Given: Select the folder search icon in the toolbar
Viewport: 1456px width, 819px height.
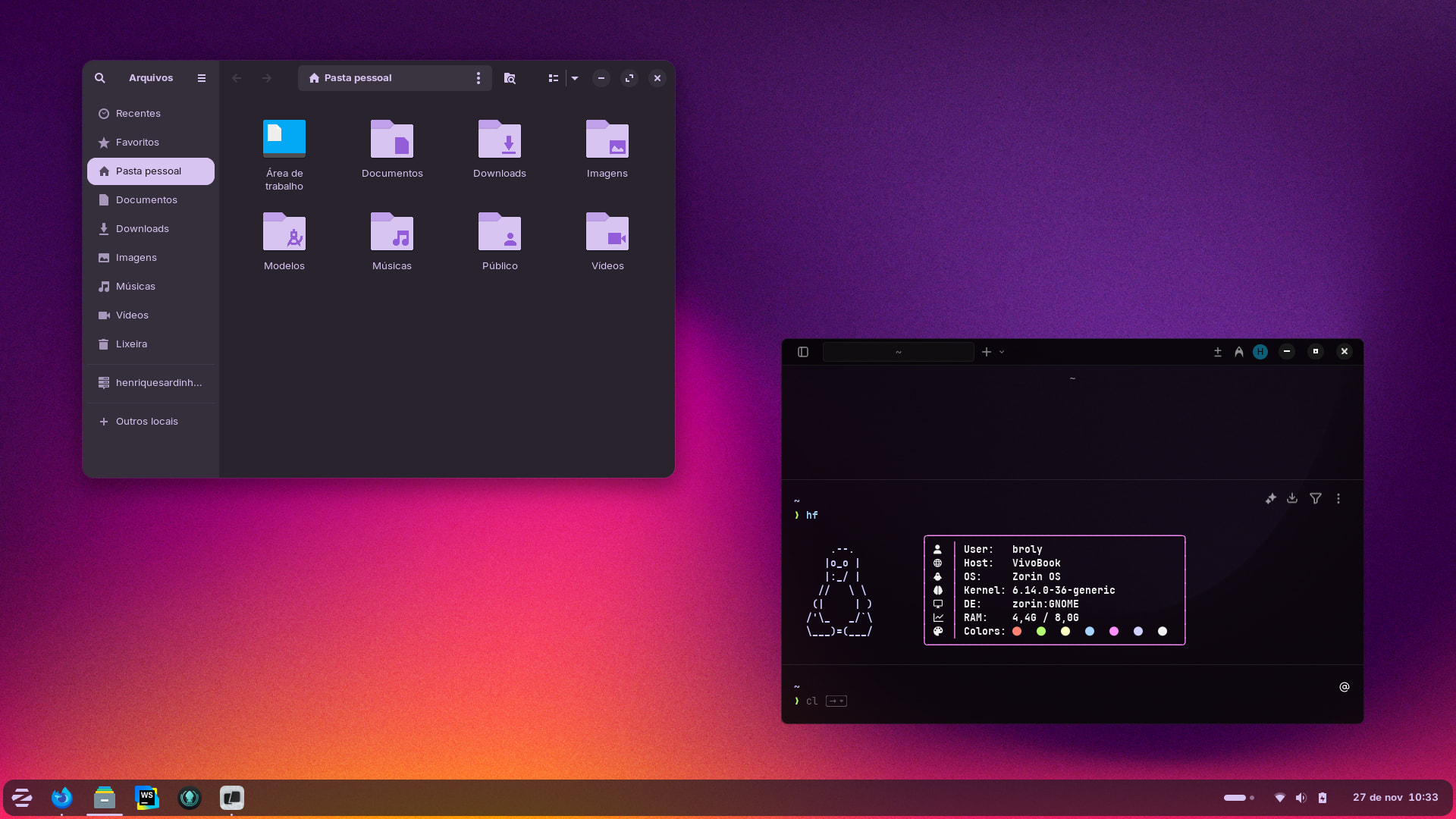Looking at the screenshot, I should point(510,78).
